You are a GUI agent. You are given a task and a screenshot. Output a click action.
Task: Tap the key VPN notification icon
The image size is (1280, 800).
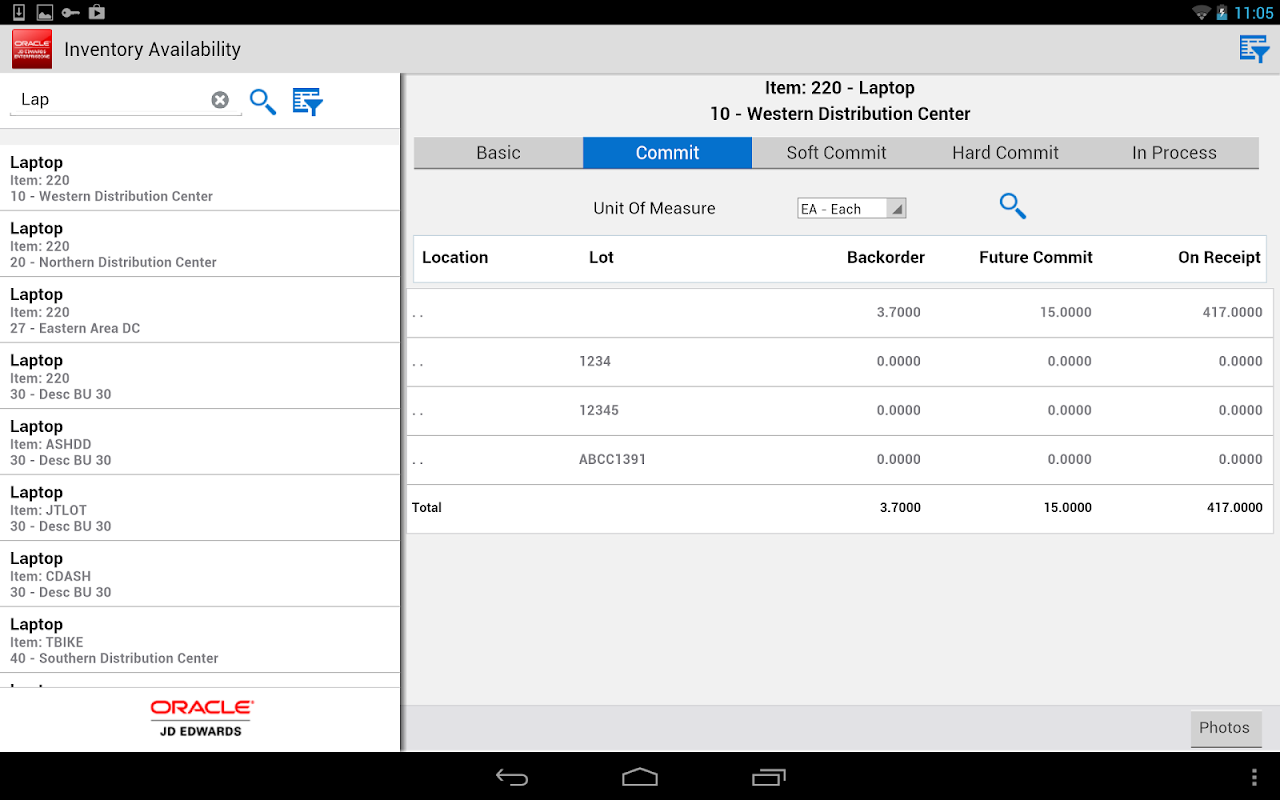(x=71, y=12)
